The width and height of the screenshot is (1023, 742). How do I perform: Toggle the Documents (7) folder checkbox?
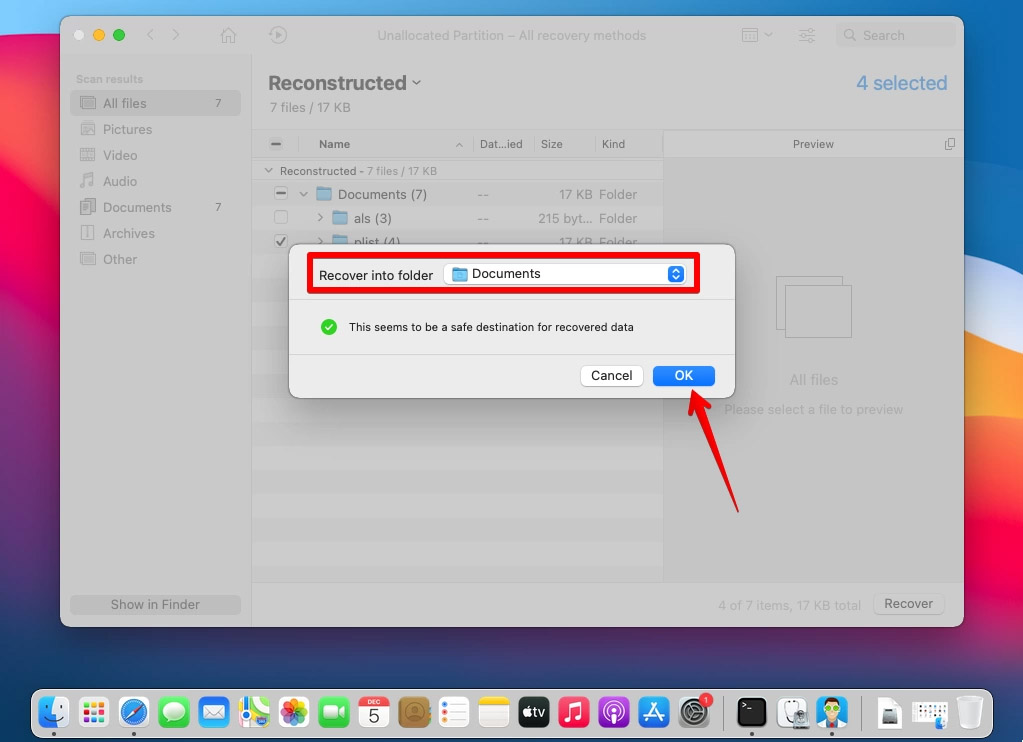click(281, 193)
